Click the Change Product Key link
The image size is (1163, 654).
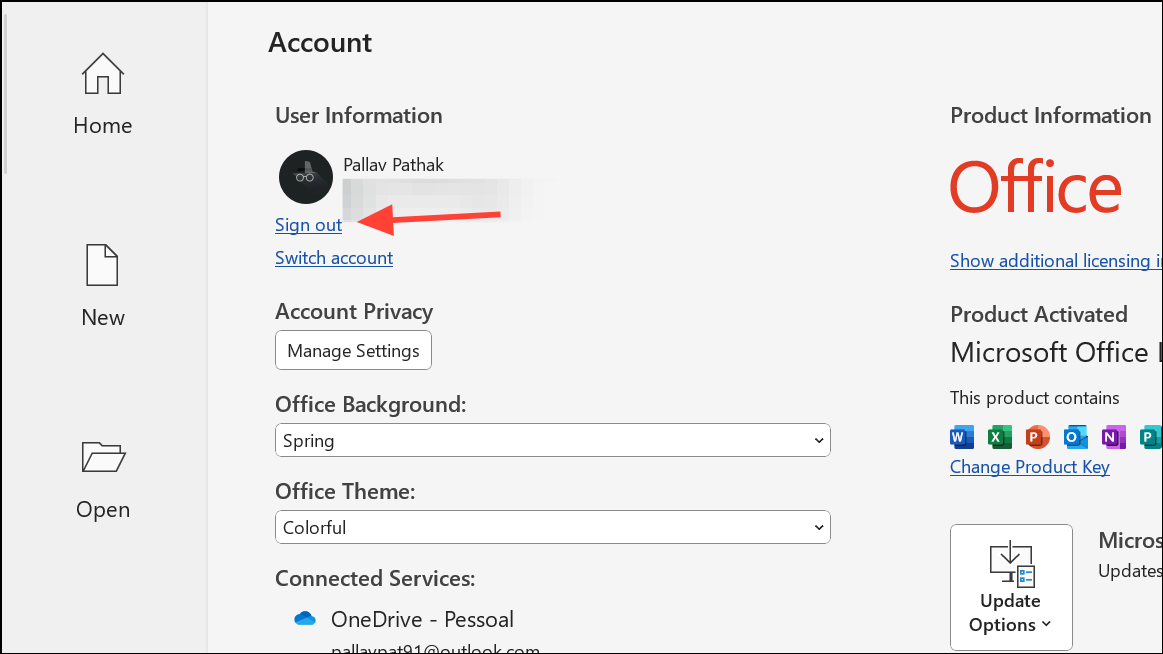pos(1029,466)
